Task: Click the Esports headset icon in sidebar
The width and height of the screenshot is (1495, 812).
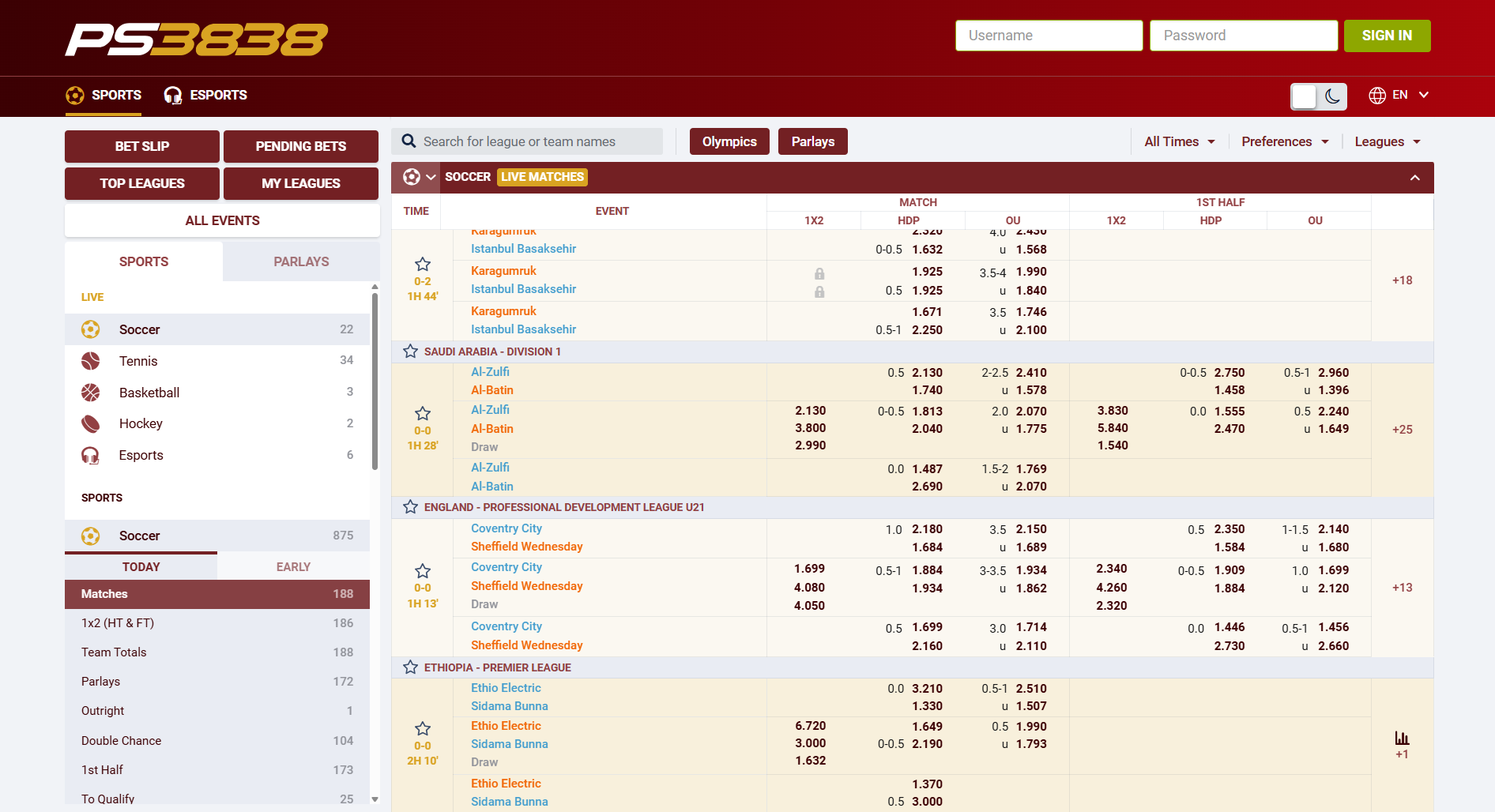Action: 91,456
